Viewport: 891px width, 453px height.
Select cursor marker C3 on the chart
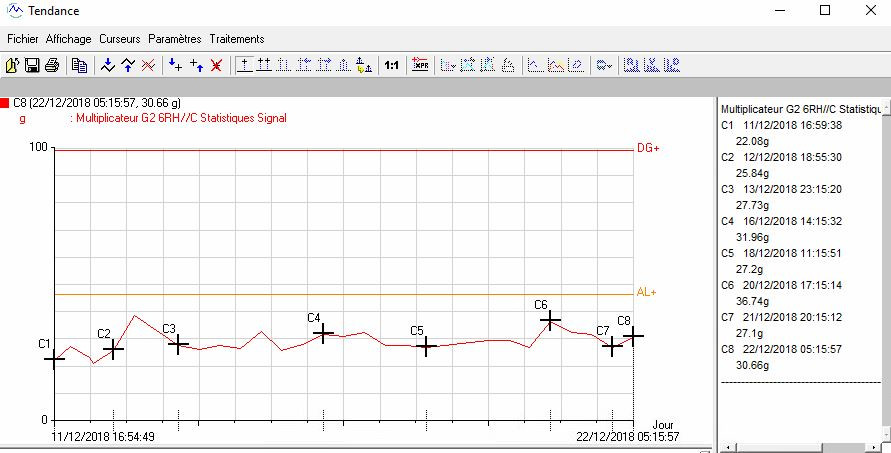[178, 344]
